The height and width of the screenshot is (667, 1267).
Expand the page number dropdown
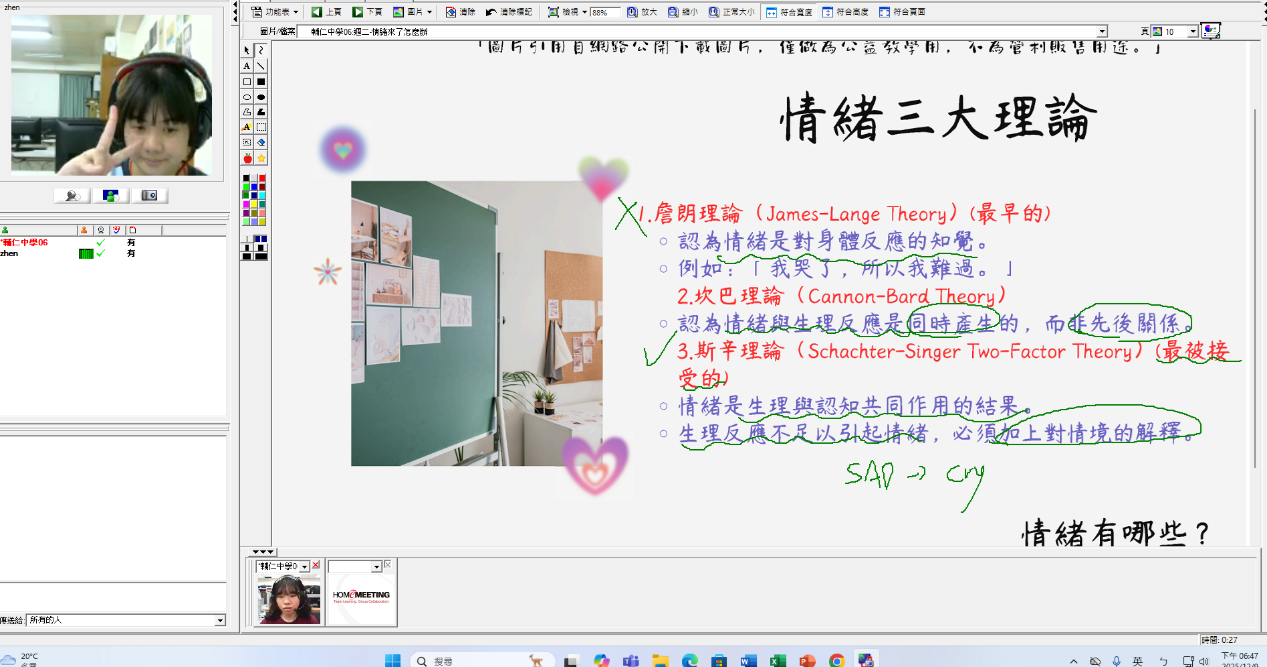tap(1192, 32)
